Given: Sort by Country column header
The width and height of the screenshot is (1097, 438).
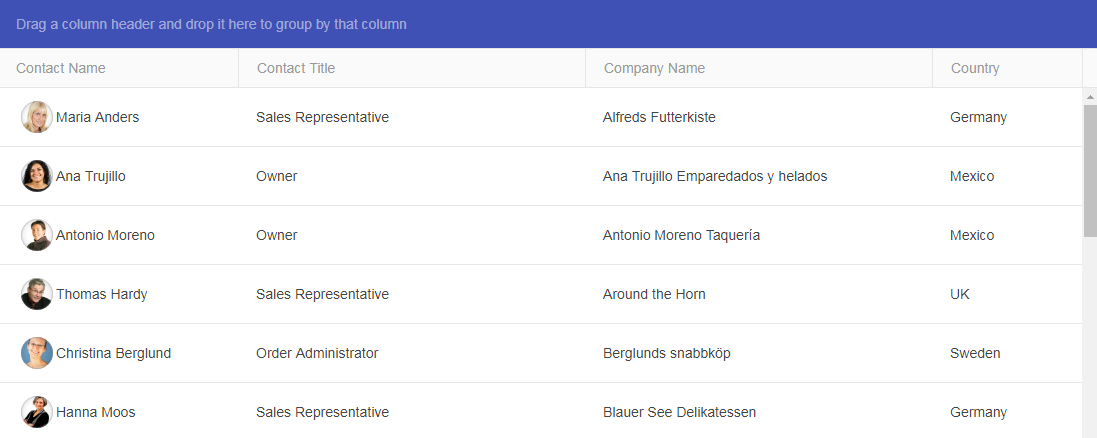Looking at the screenshot, I should click(x=975, y=68).
